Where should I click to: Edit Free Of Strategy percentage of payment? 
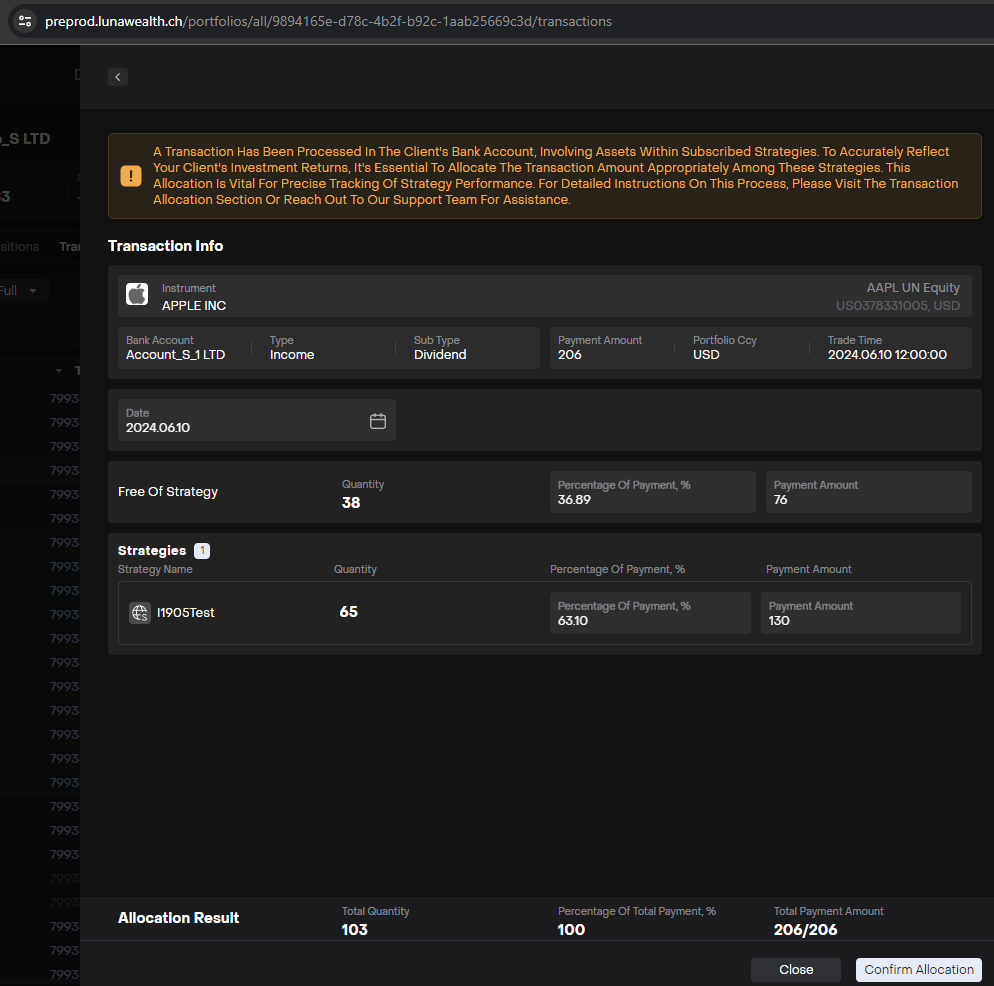coord(652,493)
